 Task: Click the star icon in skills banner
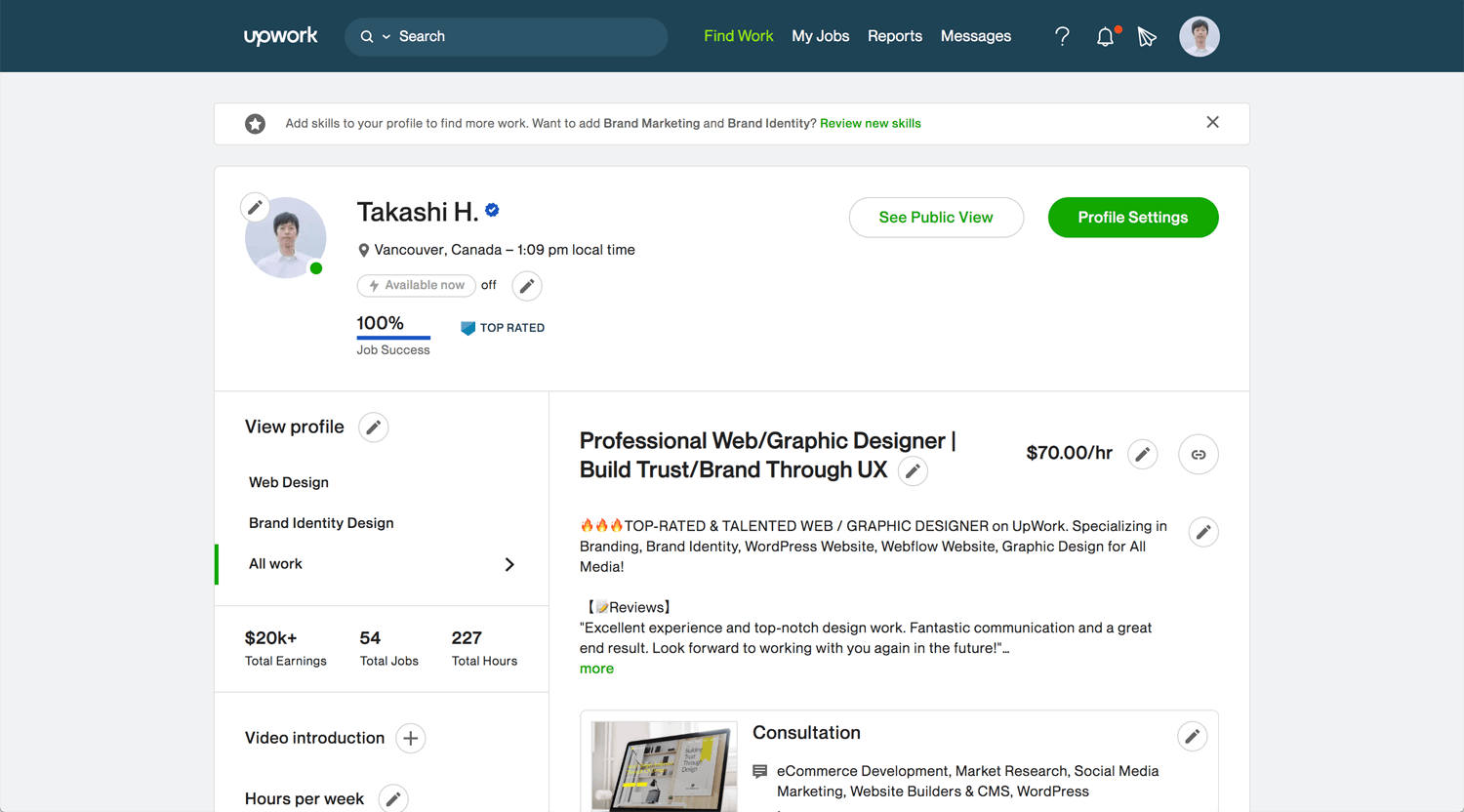(255, 124)
